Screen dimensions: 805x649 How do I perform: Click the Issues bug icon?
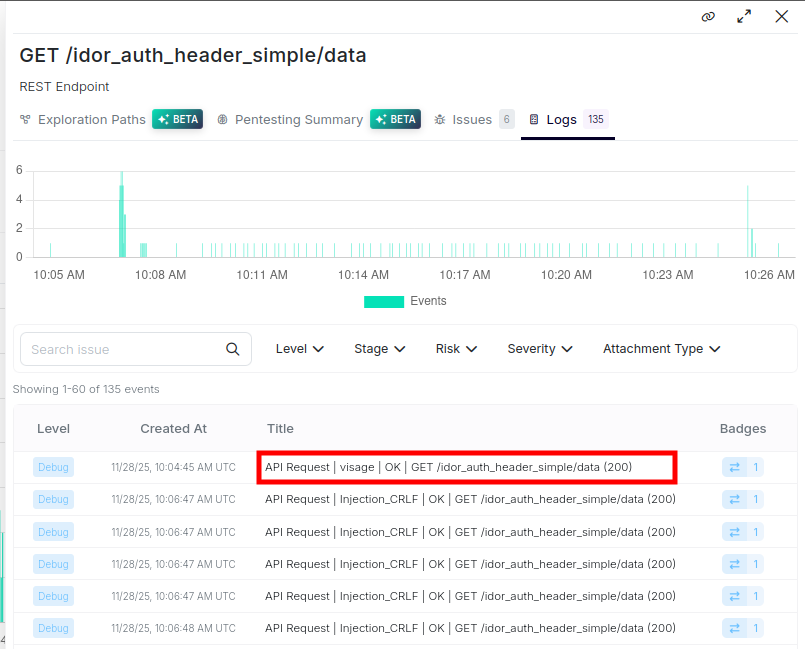(x=440, y=120)
